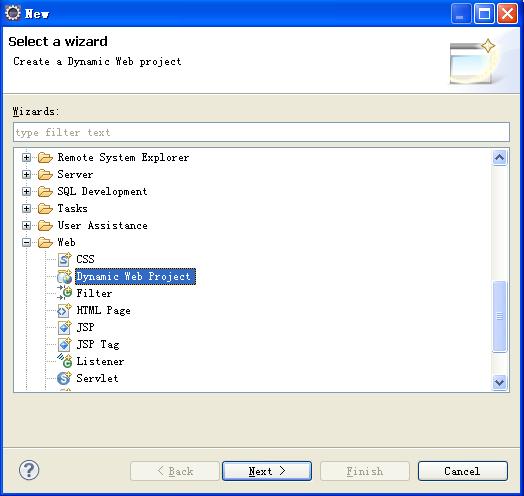This screenshot has width=524, height=496.
Task: Click the JSP Tag wizard icon
Action: 64,344
